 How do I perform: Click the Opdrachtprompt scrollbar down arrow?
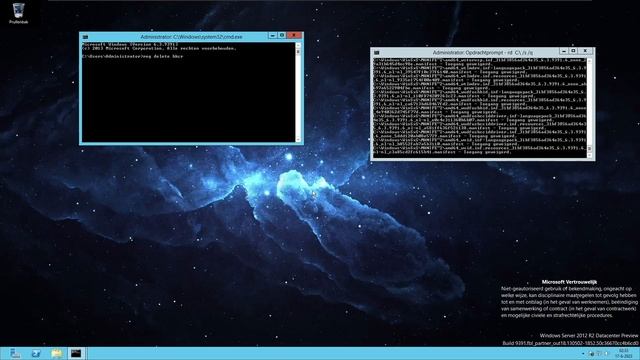(x=589, y=154)
